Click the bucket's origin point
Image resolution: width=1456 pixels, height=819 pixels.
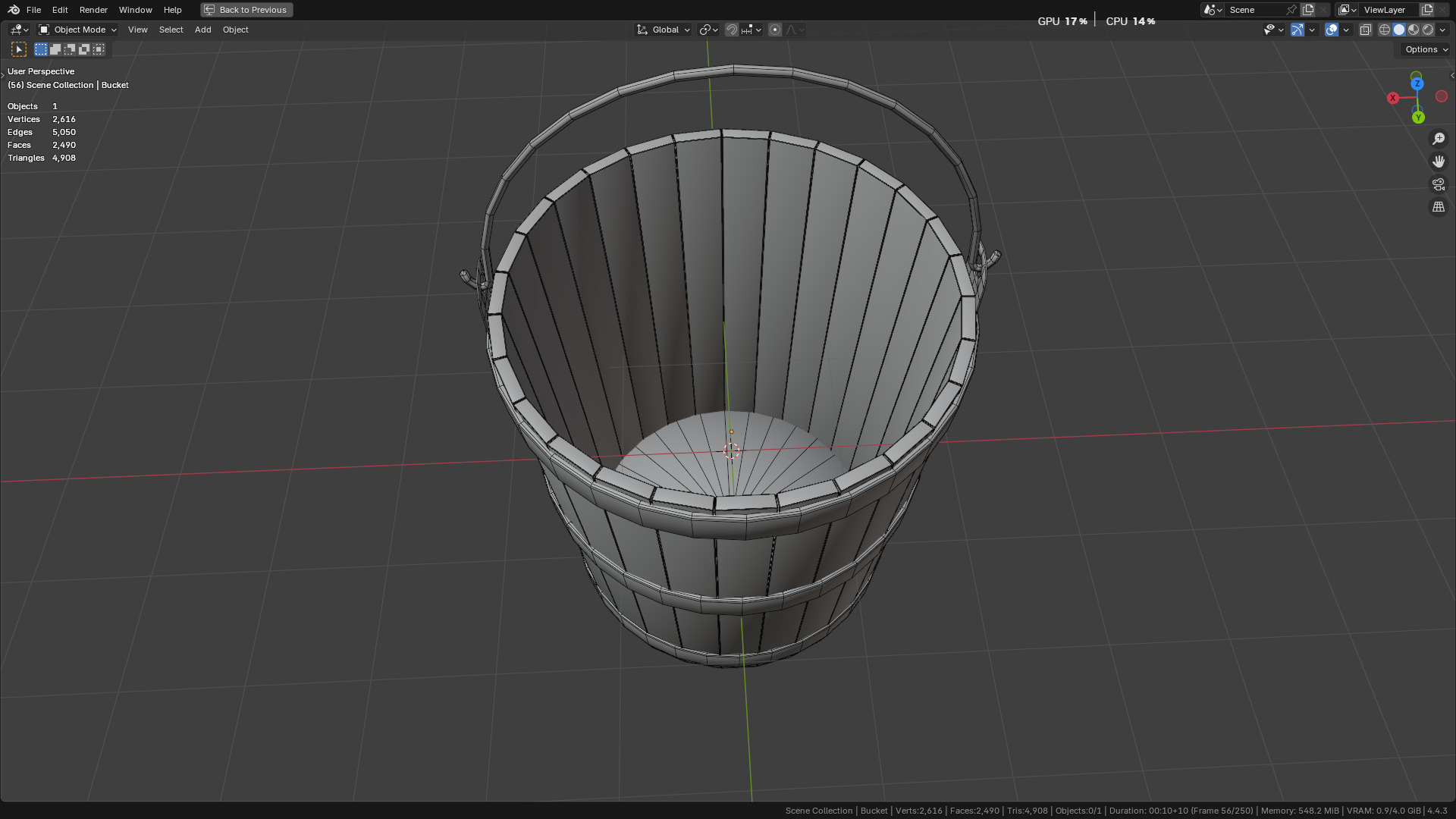(x=731, y=431)
